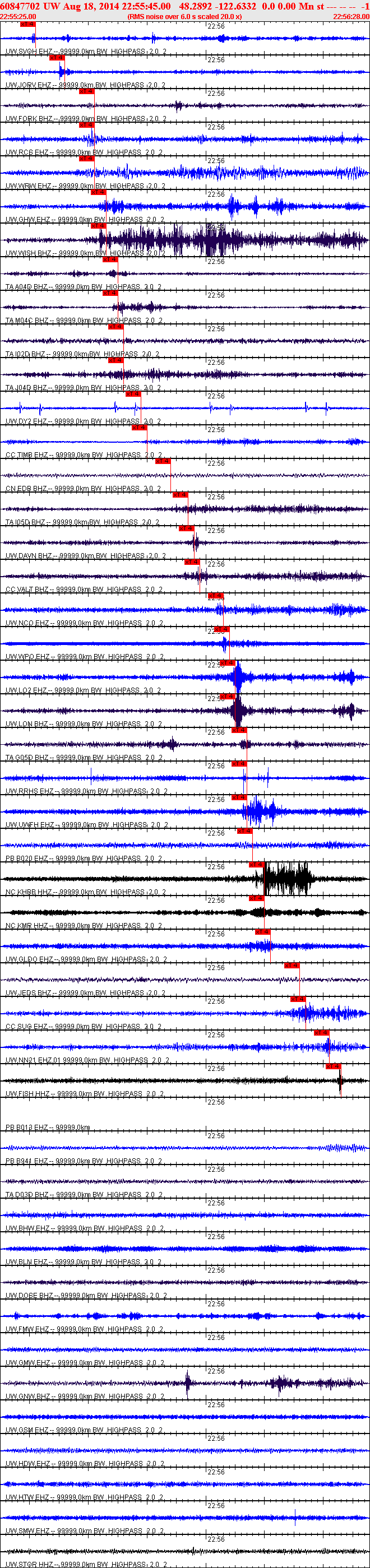This screenshot has width=370, height=1568.
Task: Select the pick marker on UW.FORK trace
Action: click(x=86, y=91)
